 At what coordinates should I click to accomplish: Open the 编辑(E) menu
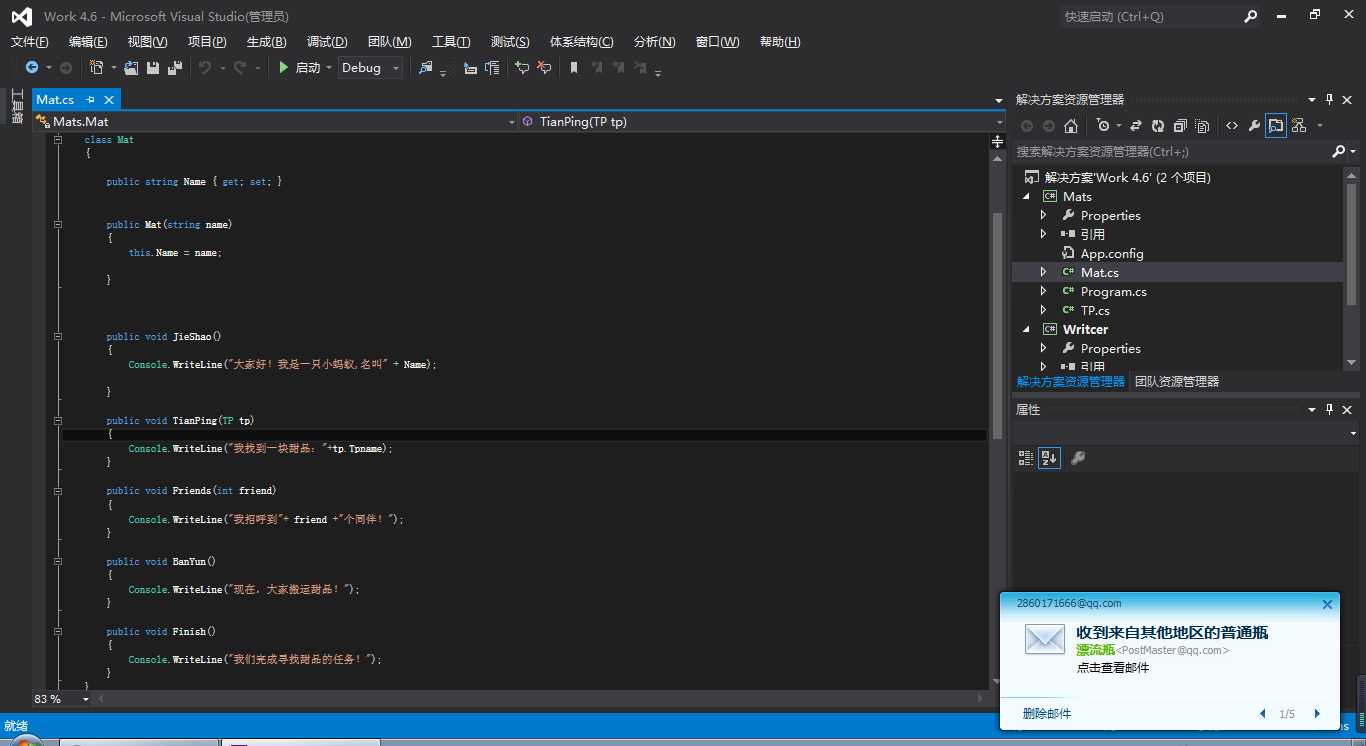88,41
